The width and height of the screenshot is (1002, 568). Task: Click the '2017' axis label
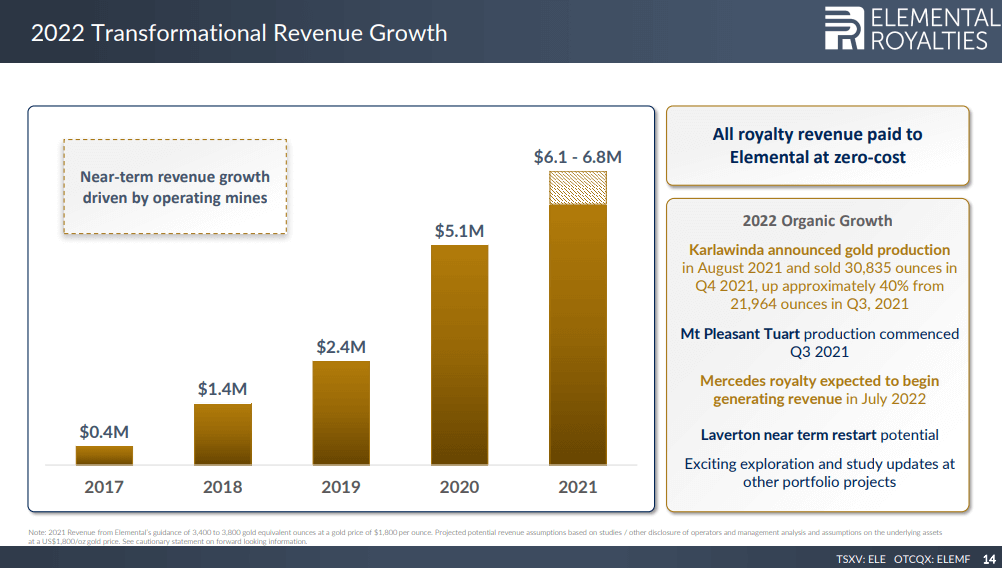[x=104, y=487]
